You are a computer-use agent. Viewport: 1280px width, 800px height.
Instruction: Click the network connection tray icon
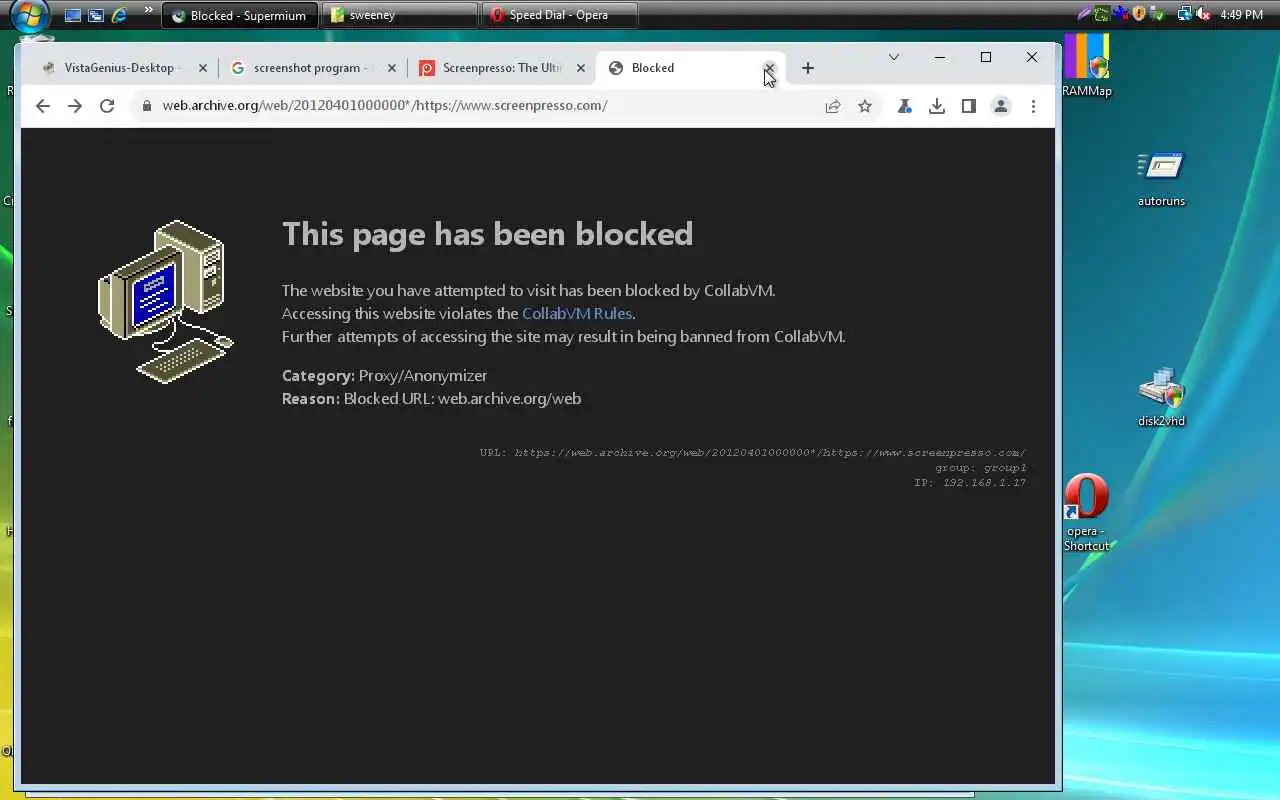coord(1185,14)
